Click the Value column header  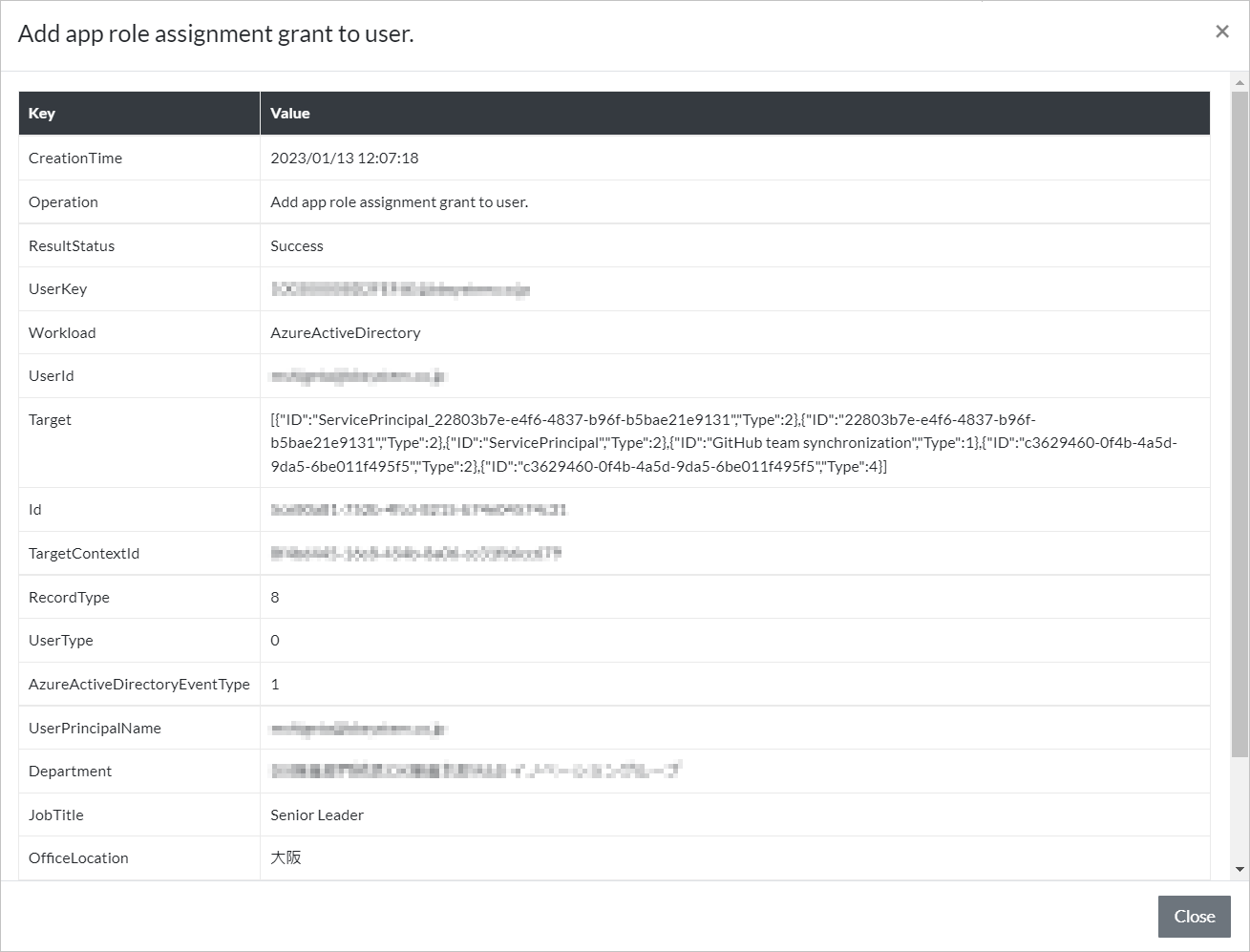click(290, 114)
